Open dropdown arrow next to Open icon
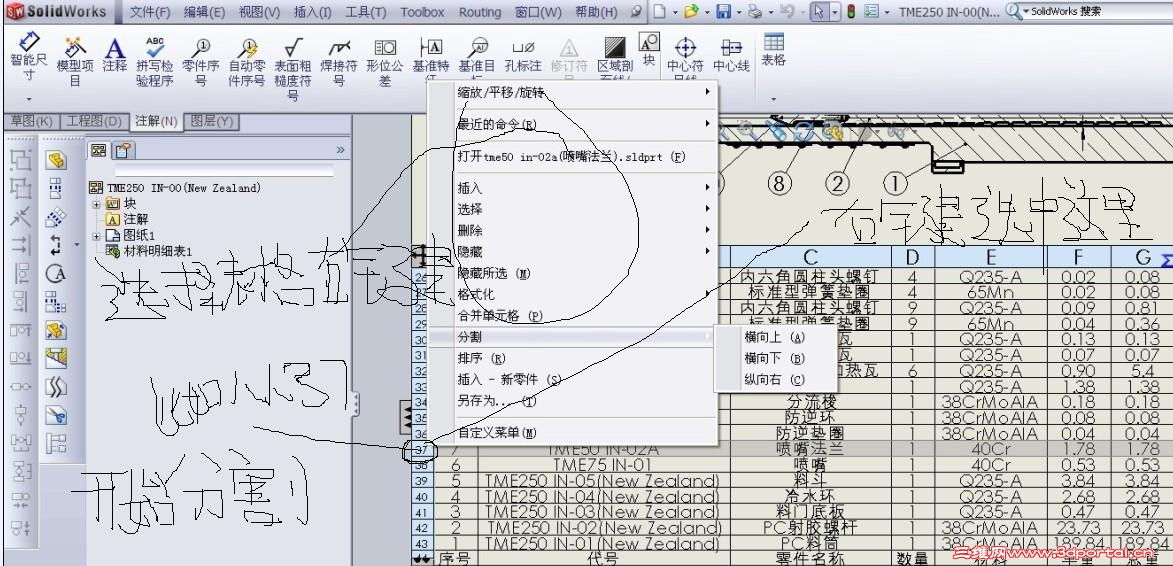1173x566 pixels. (707, 13)
